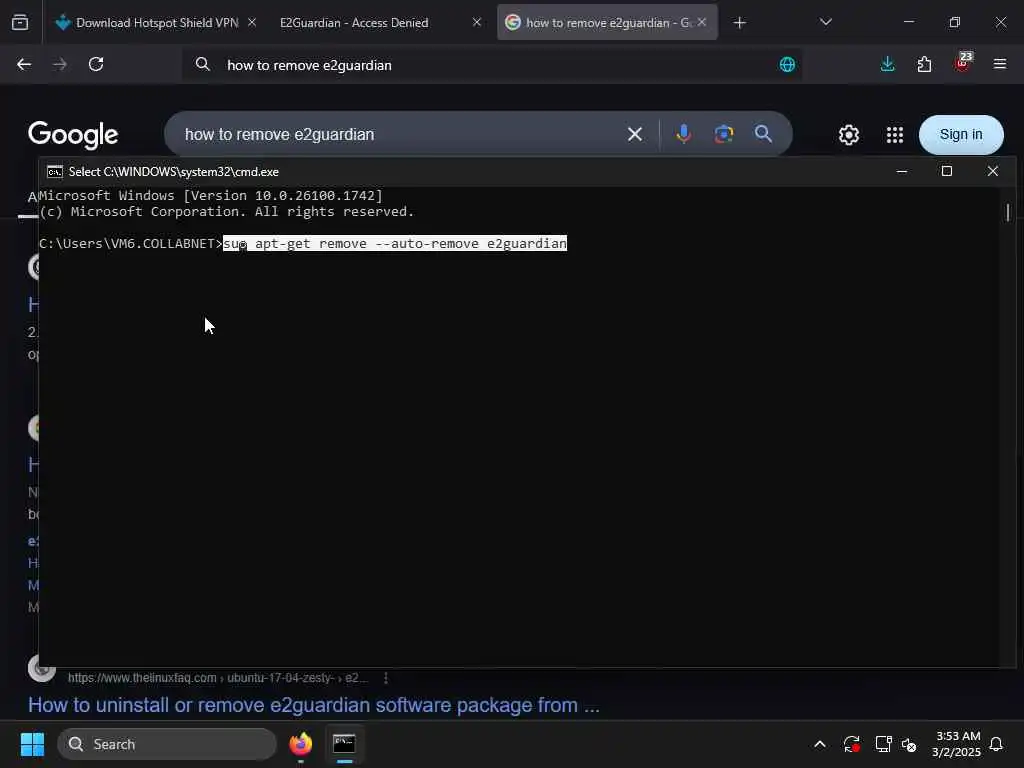This screenshot has width=1024, height=768.
Task: Open a new browser tab
Action: pos(739,23)
